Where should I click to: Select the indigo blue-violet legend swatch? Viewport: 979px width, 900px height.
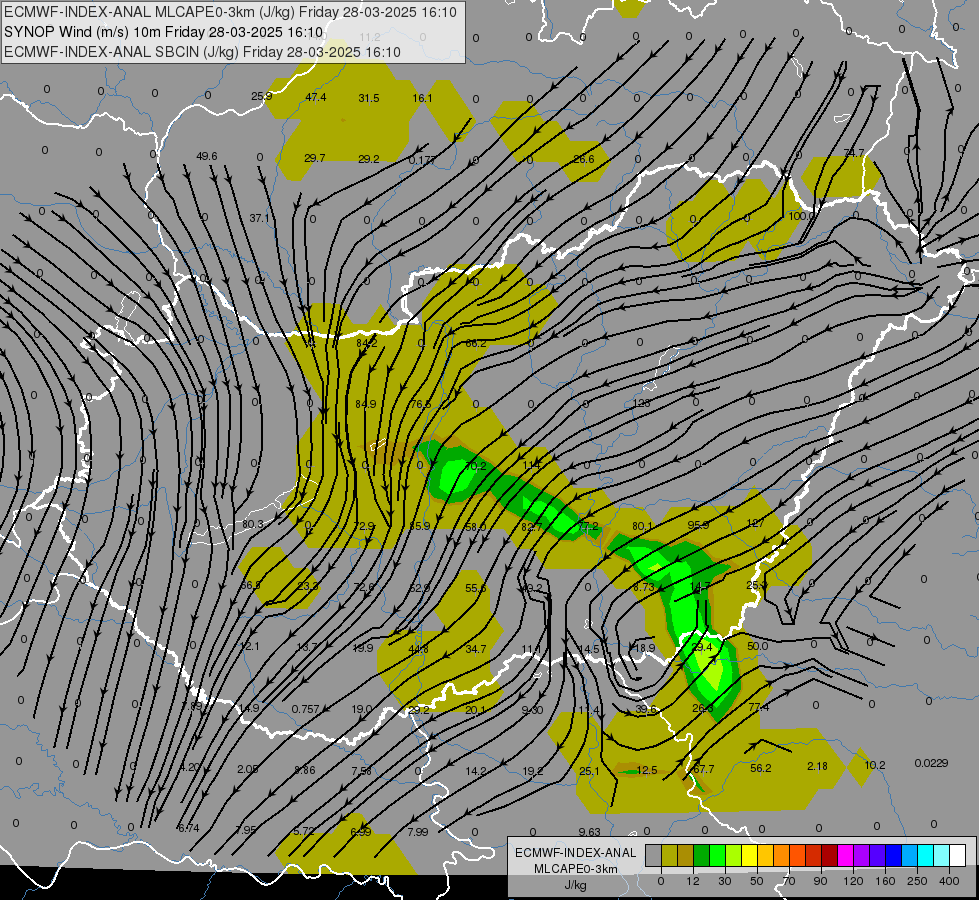point(877,855)
